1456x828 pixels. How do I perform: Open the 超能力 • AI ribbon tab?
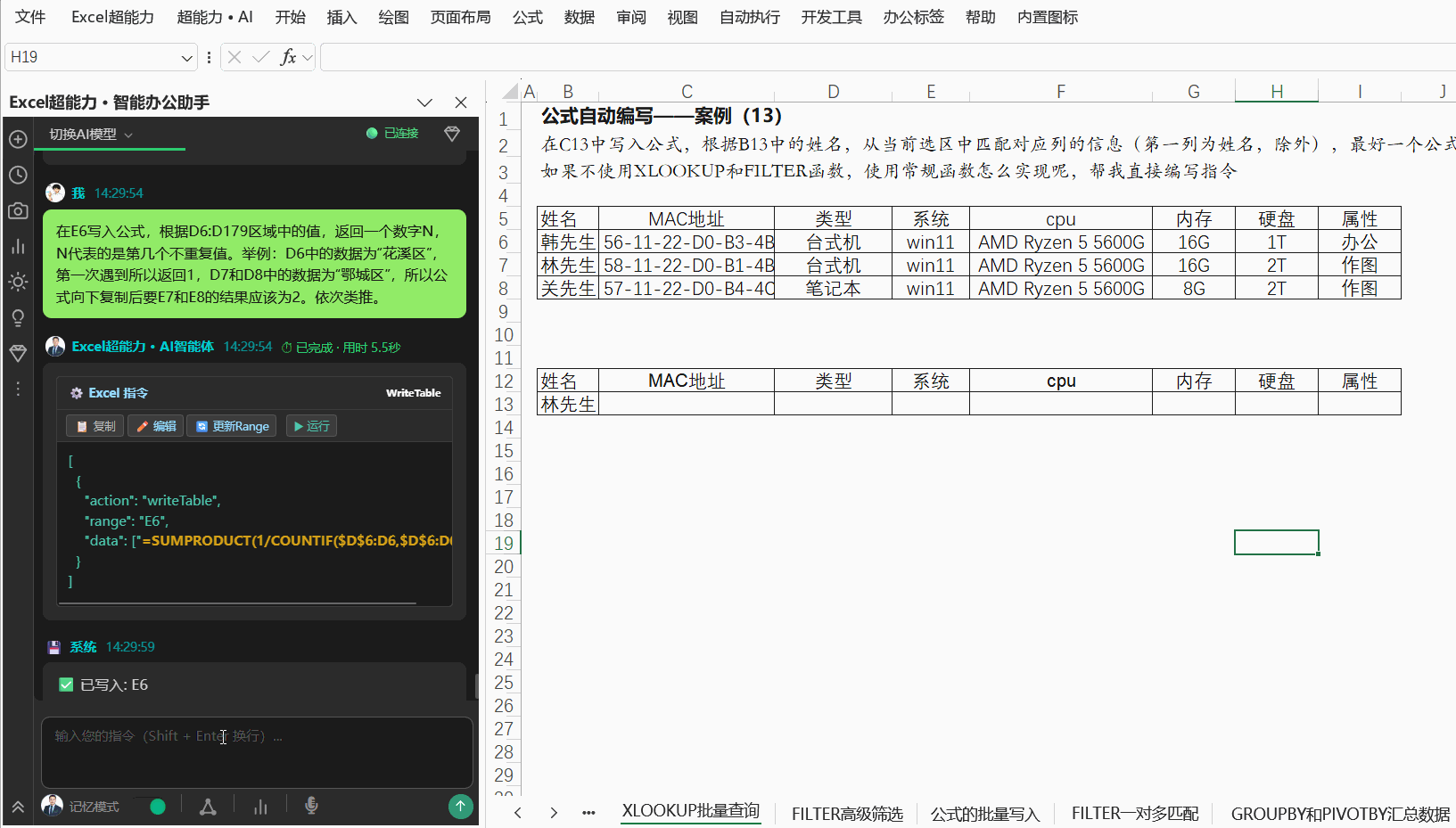tap(215, 17)
